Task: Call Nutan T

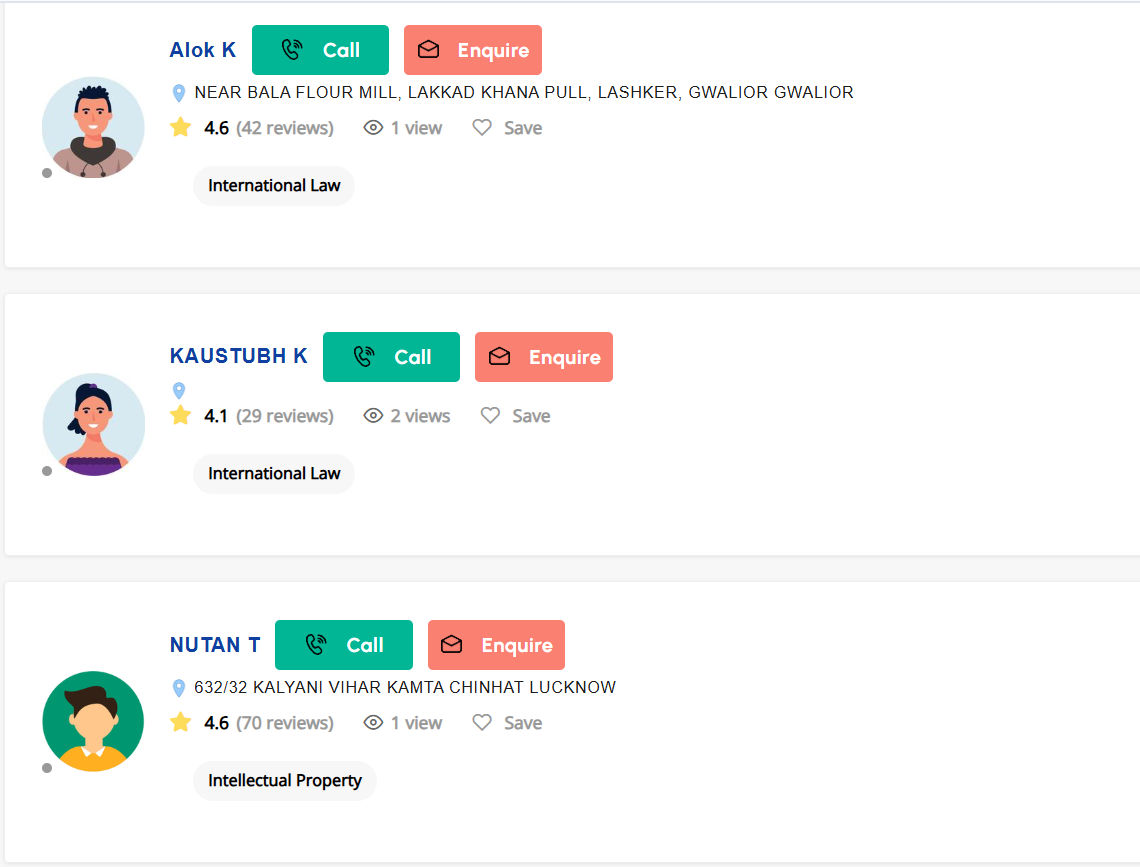Action: click(x=343, y=645)
